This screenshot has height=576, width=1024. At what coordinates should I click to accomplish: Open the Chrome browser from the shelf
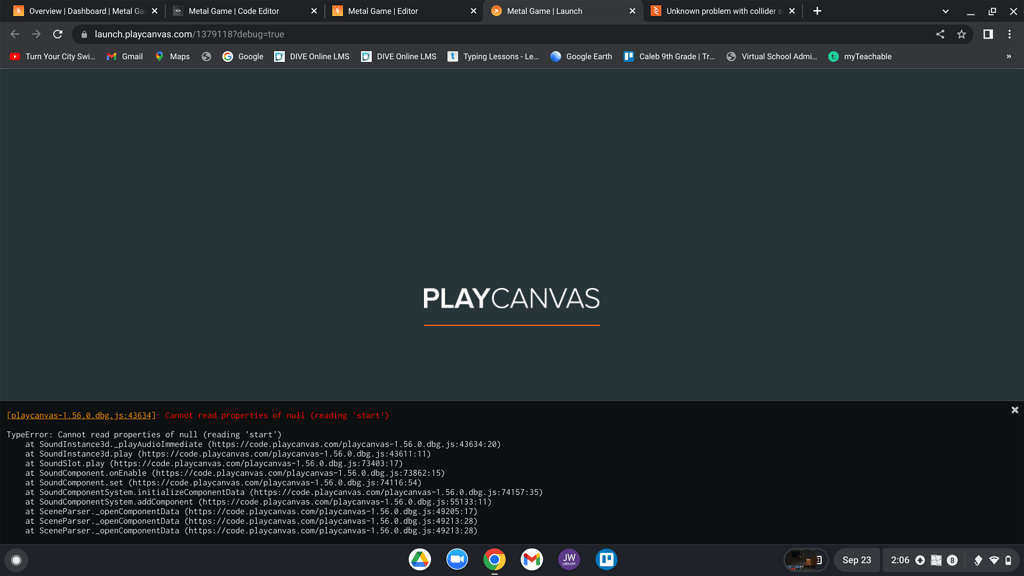point(494,560)
